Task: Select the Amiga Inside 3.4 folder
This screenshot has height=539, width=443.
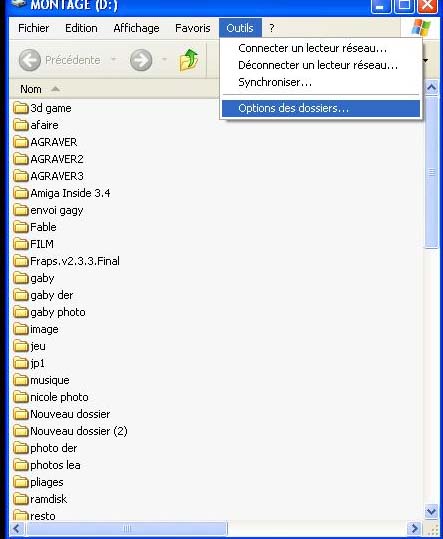Action: [62, 193]
